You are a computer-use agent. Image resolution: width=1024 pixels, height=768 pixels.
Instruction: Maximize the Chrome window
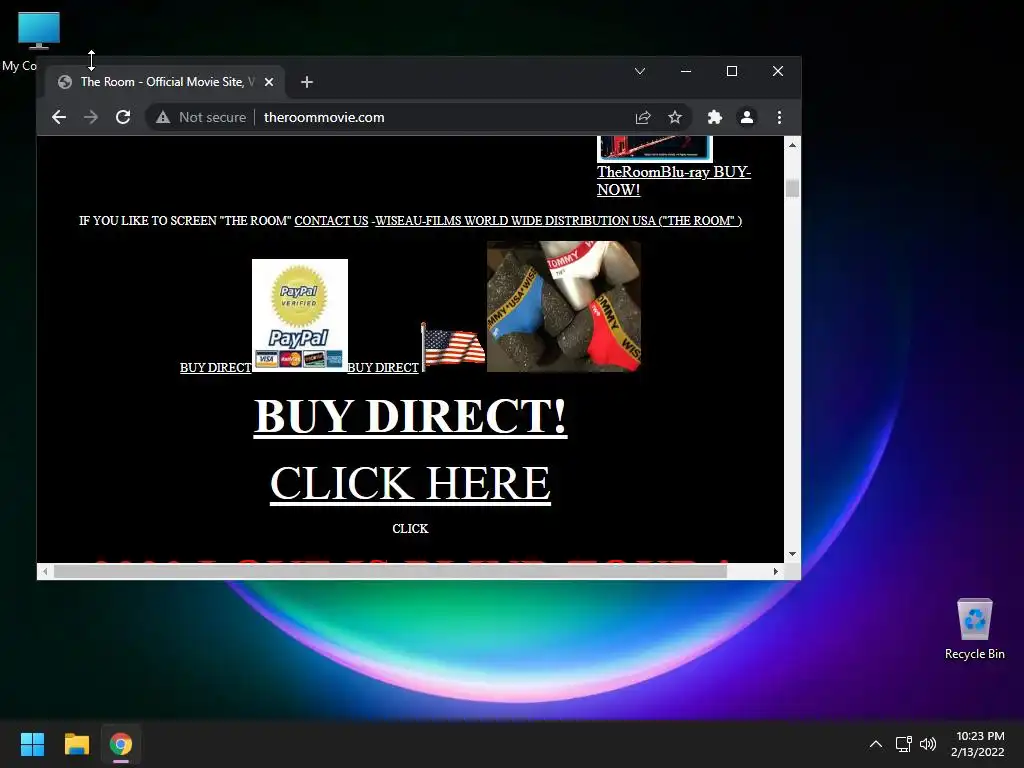(x=732, y=71)
